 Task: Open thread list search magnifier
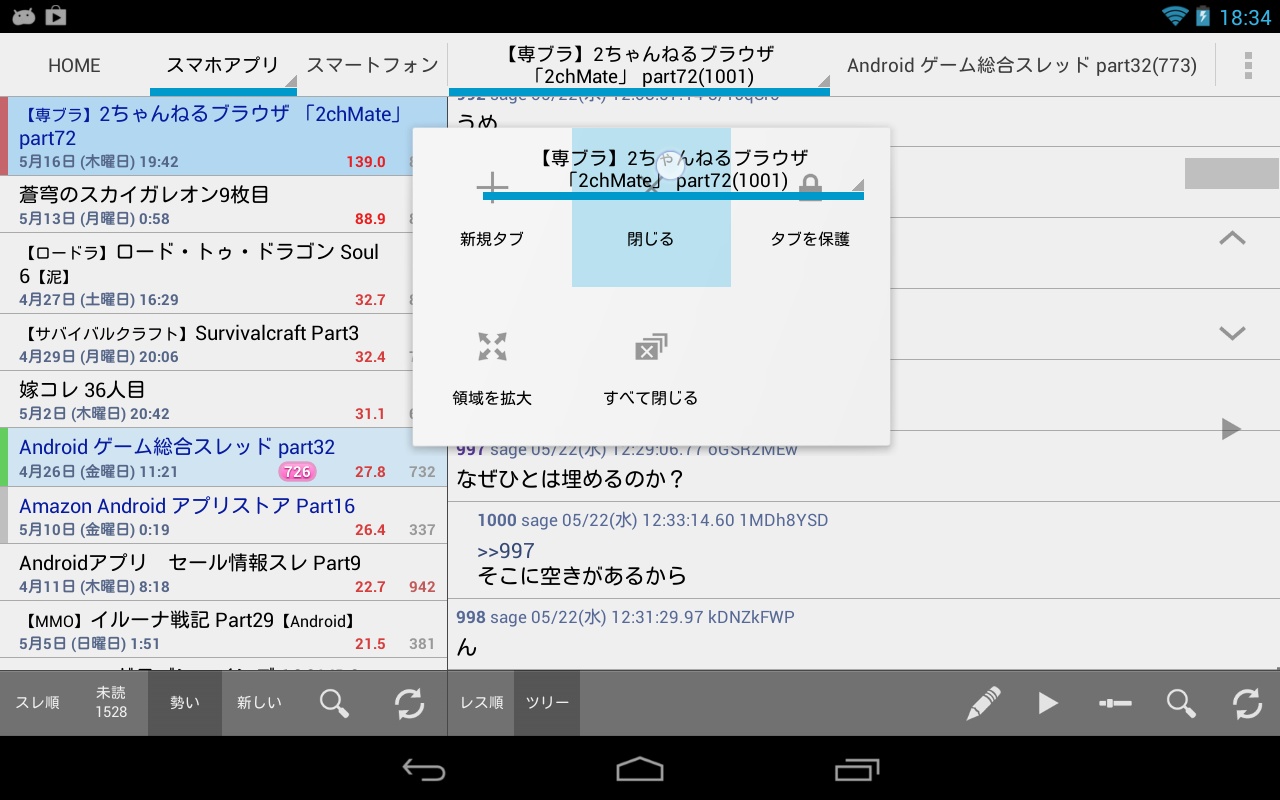click(x=334, y=703)
